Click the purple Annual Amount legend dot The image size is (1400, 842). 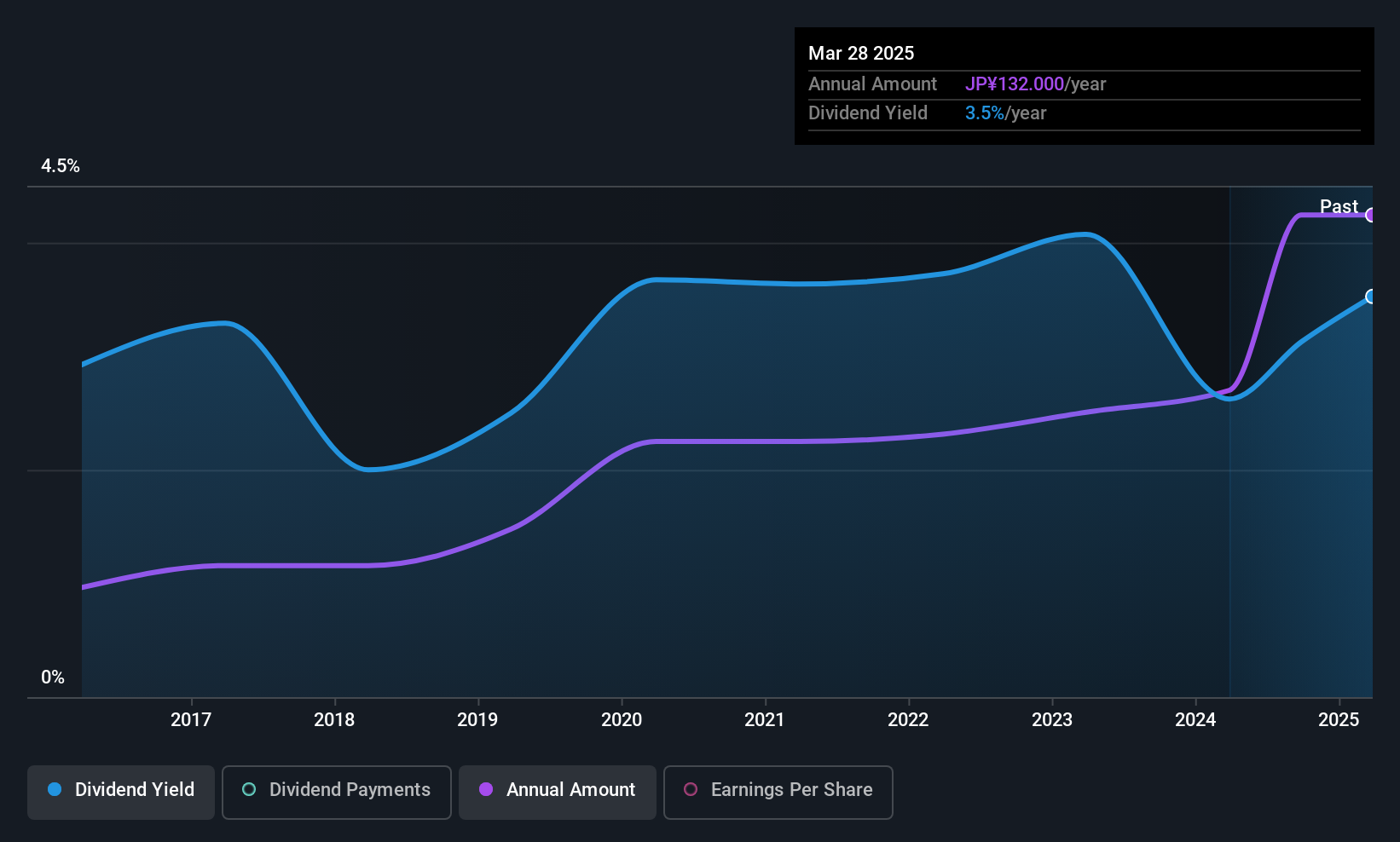486,789
